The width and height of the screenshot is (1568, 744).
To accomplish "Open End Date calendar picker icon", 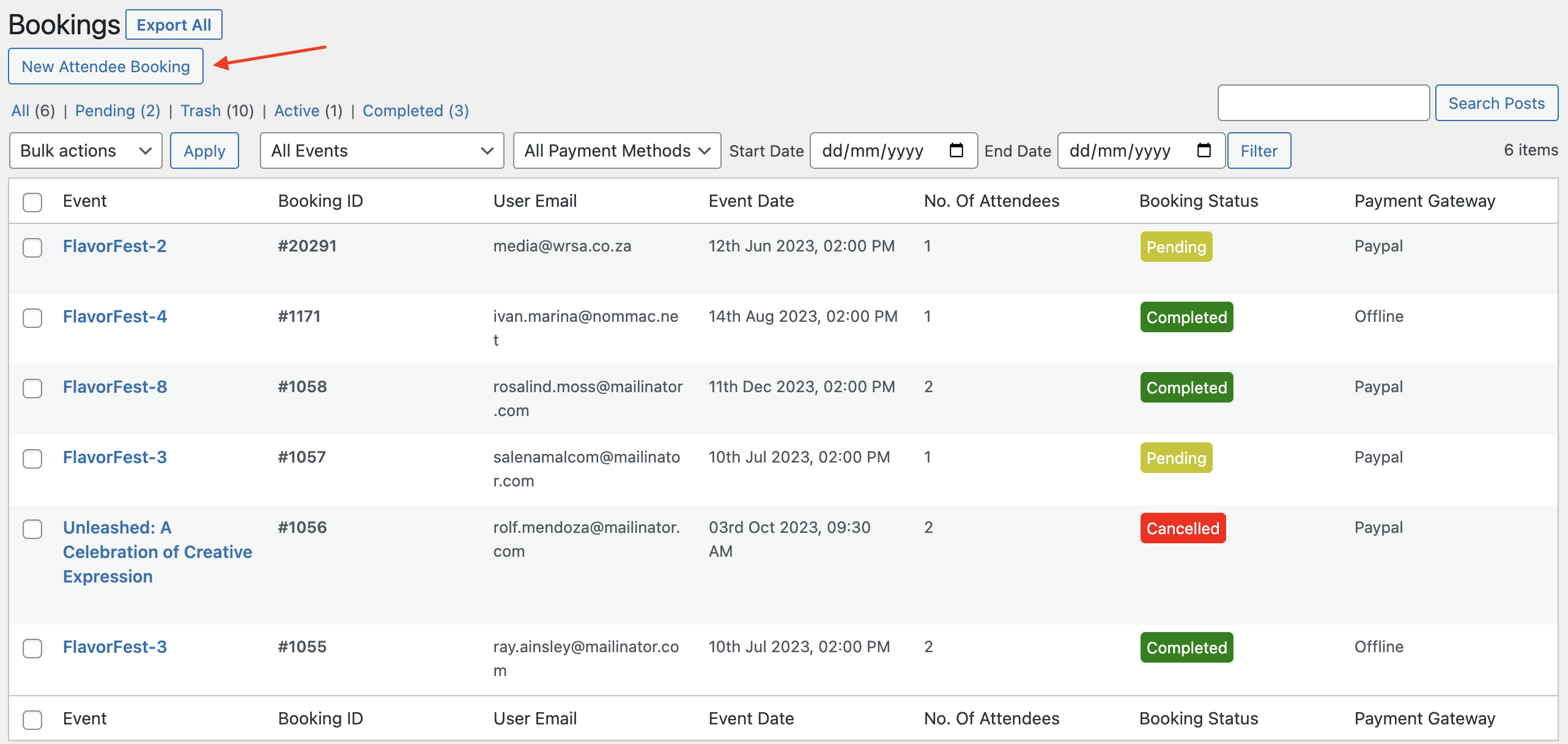I will coord(1204,151).
